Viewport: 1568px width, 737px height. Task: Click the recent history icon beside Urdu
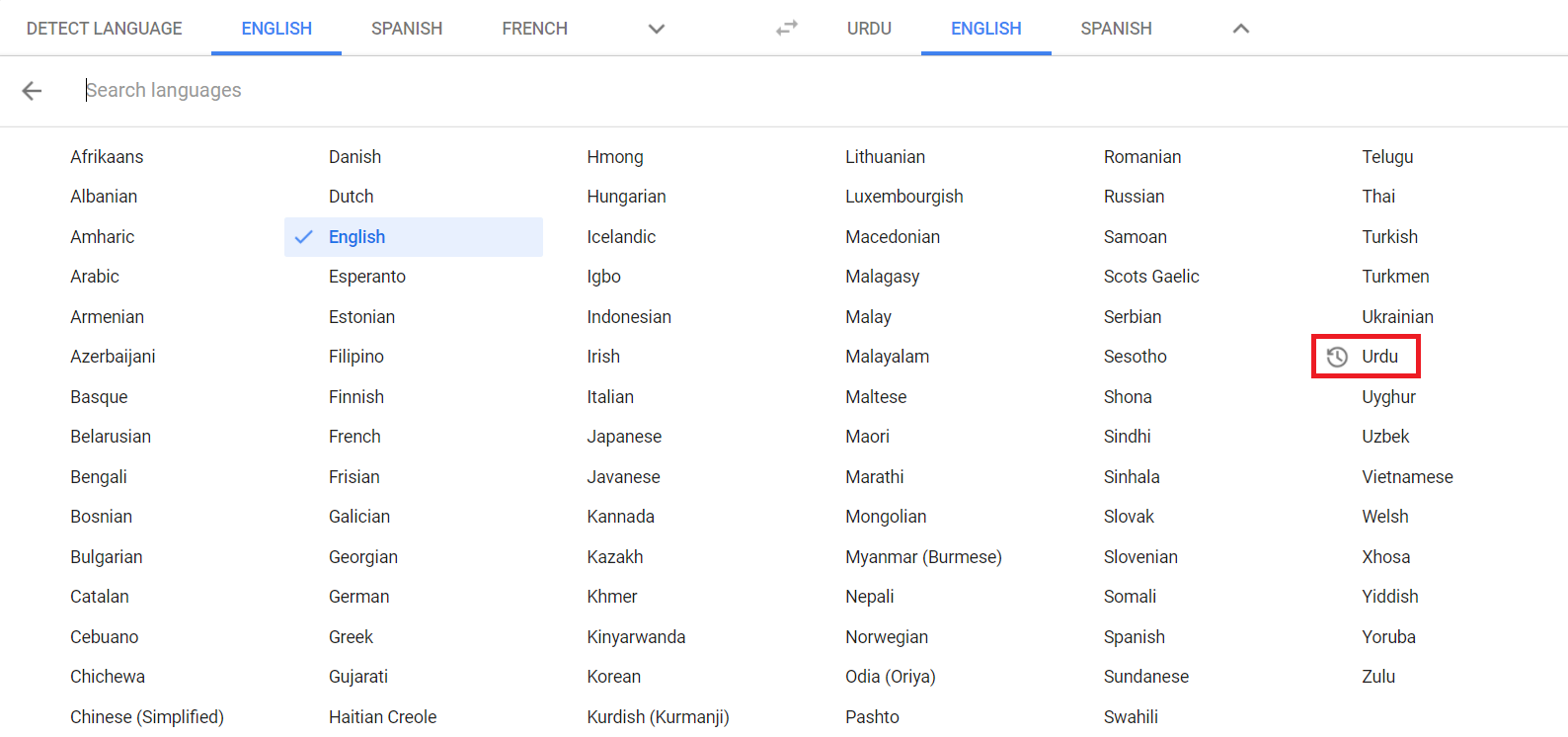click(1337, 357)
